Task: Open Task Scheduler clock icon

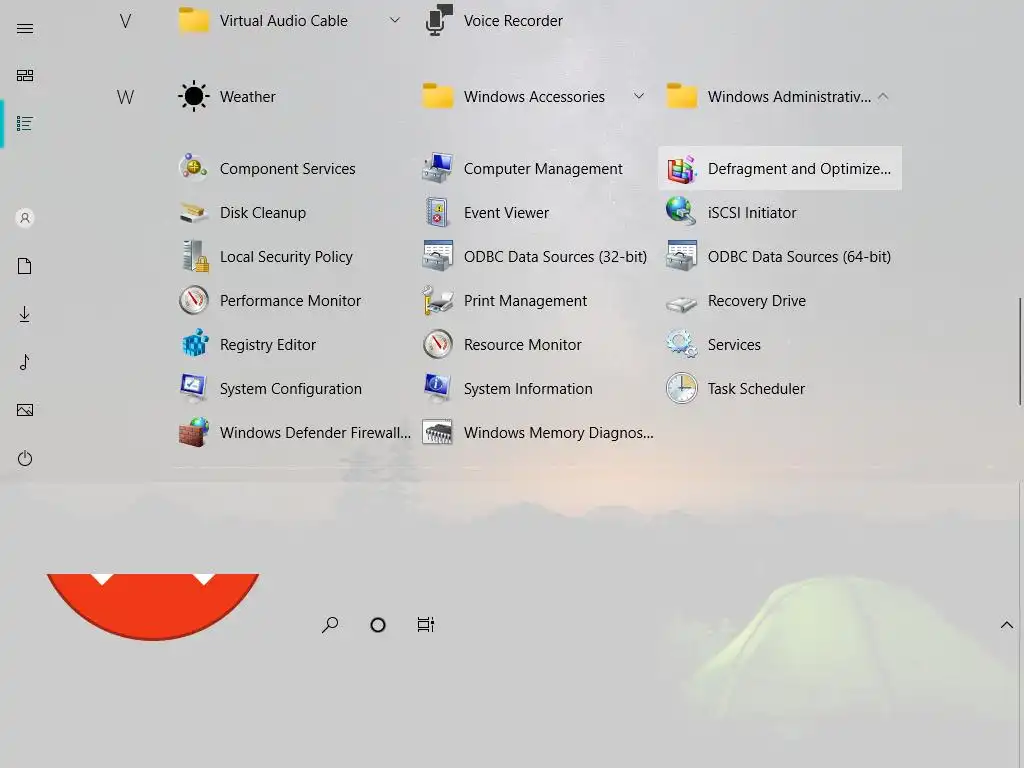Action: tap(681, 389)
